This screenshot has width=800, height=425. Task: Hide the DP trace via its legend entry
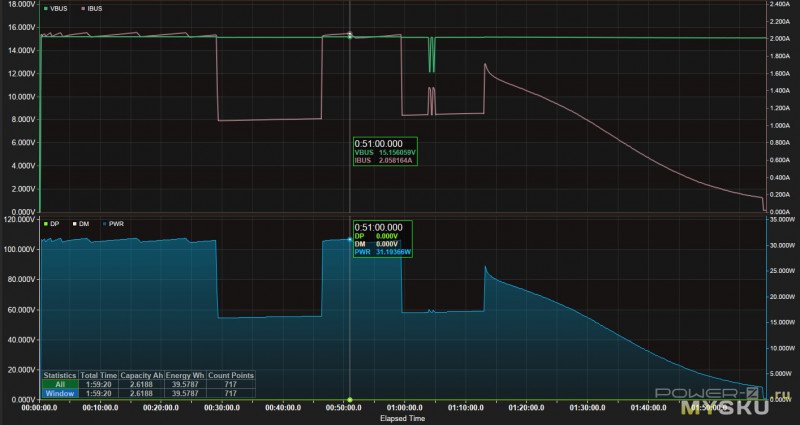point(54,223)
